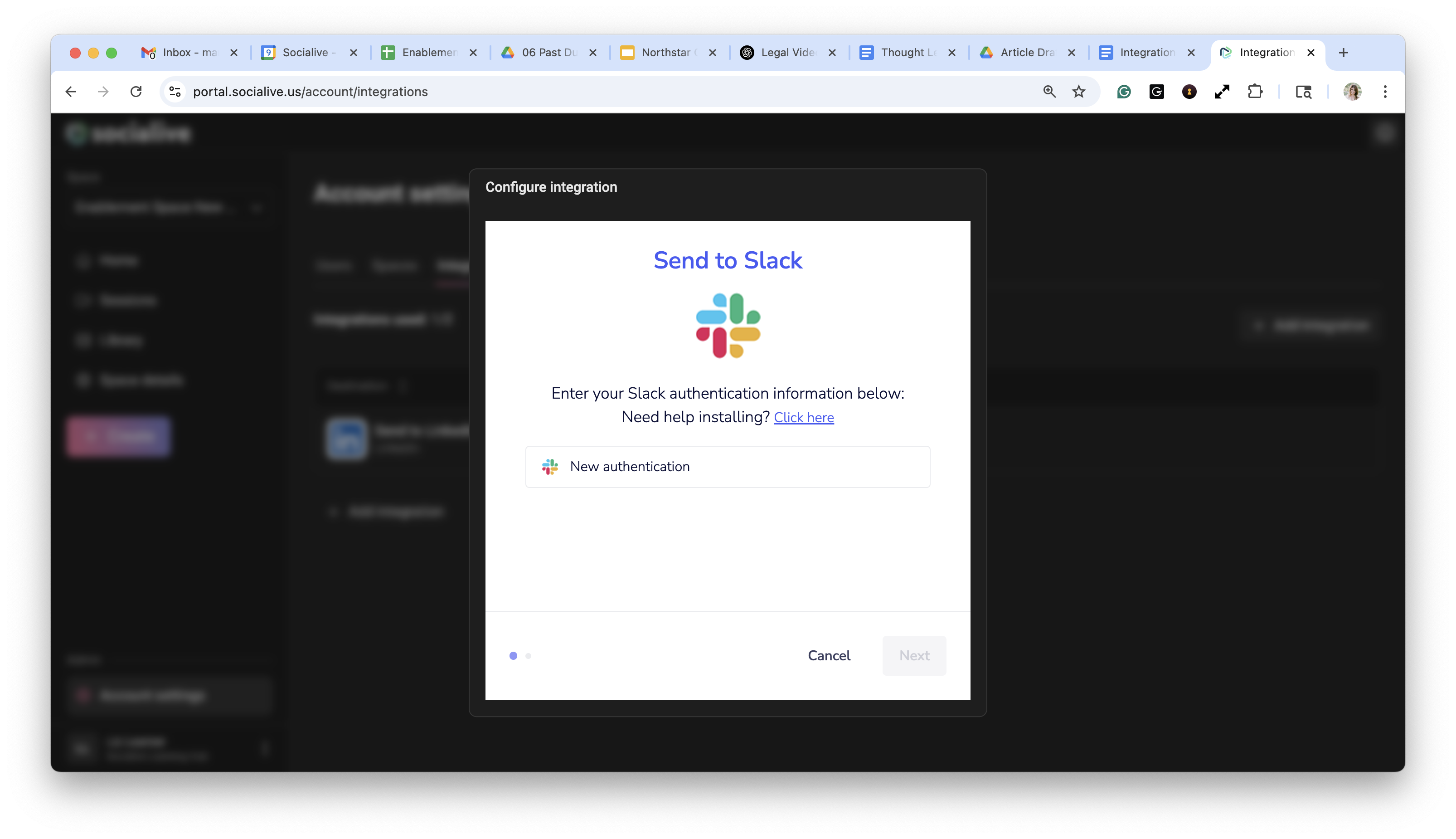Open a new browser tab
Viewport: 1456px width, 839px height.
coord(1344,53)
